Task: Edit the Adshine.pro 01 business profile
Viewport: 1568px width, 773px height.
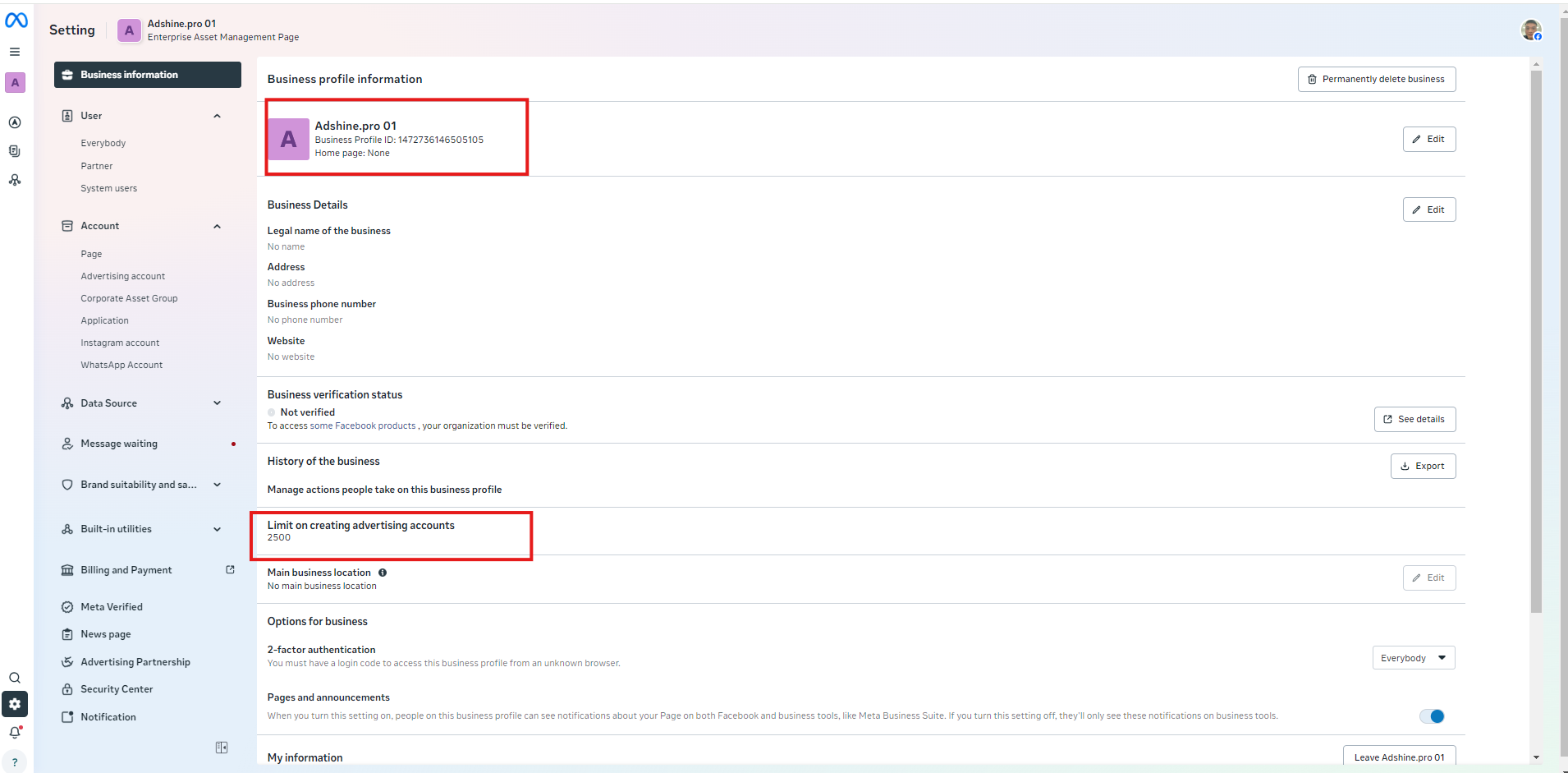Action: 1429,140
